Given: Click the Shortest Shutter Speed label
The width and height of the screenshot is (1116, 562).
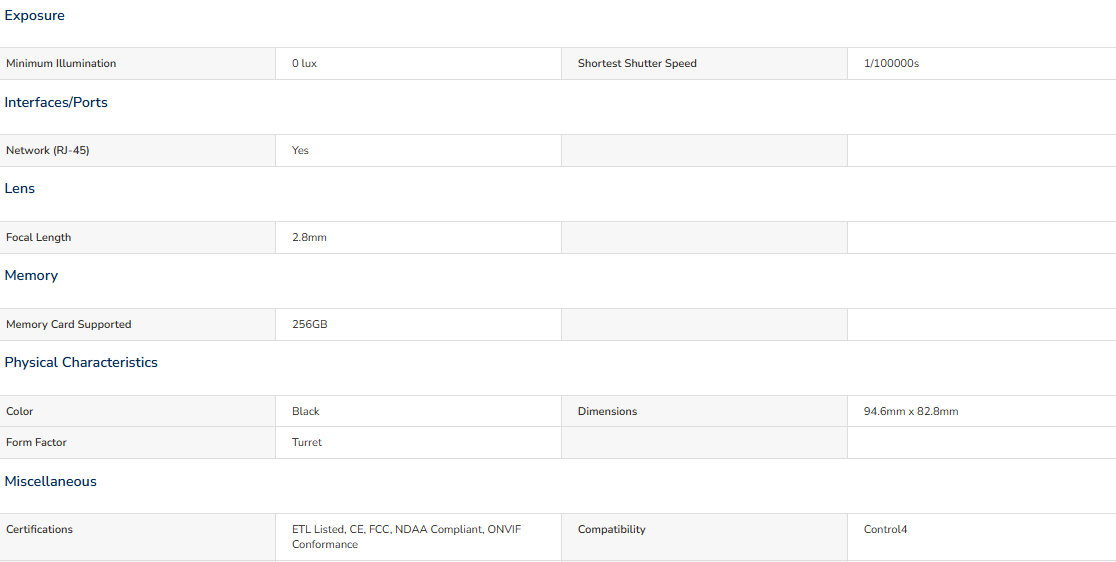Looking at the screenshot, I should (637, 63).
